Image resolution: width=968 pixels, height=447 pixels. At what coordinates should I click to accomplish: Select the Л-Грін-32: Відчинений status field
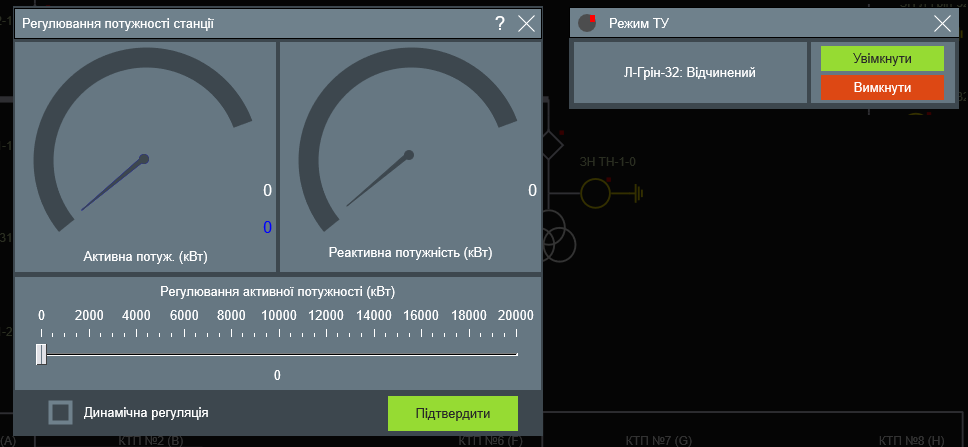(689, 72)
